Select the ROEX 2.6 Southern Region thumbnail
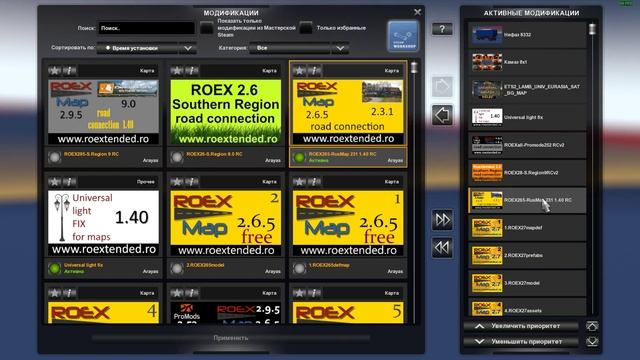This screenshot has height=360, width=640. click(226, 112)
